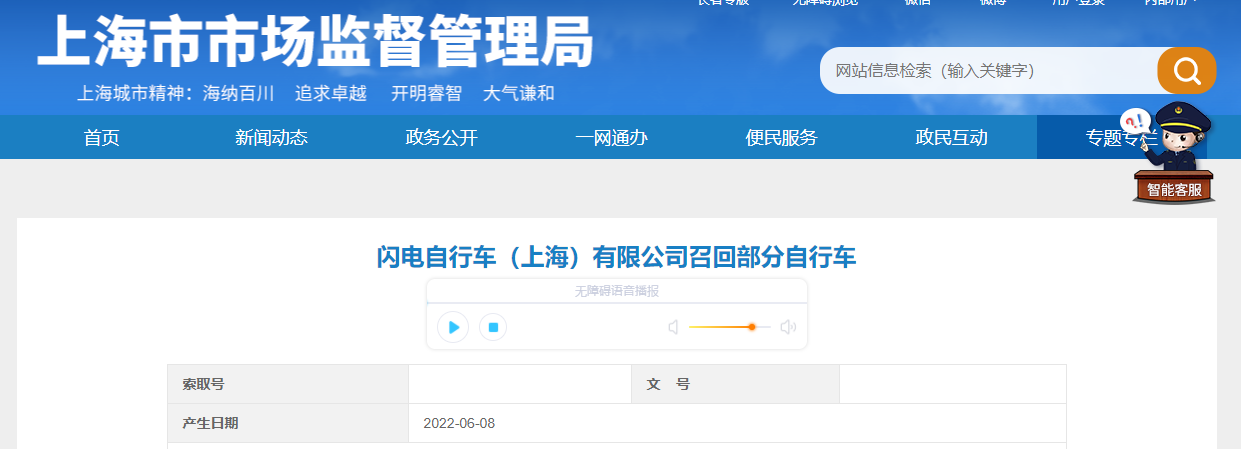Screen dimensions: 1241x449
Task: Stop the voice broadcast playback
Action: 493,327
